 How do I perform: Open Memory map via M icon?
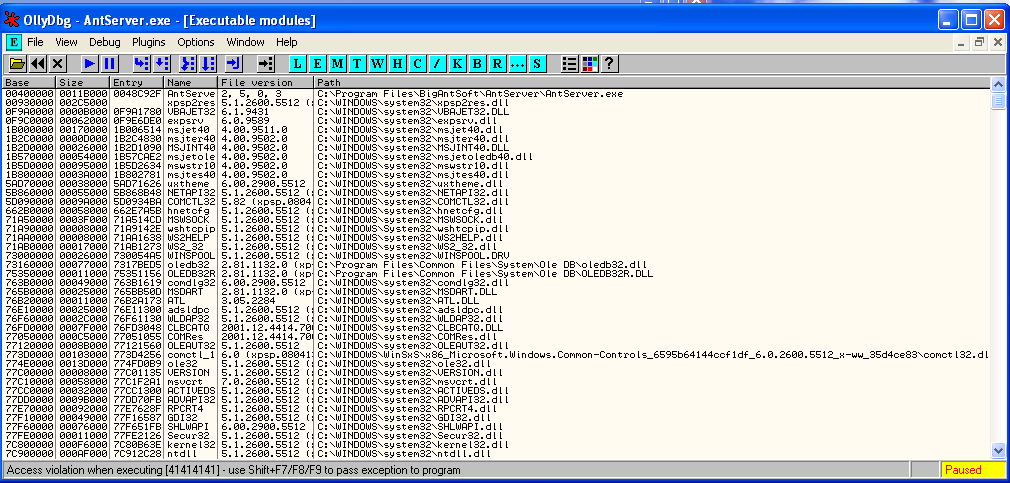(x=338, y=63)
